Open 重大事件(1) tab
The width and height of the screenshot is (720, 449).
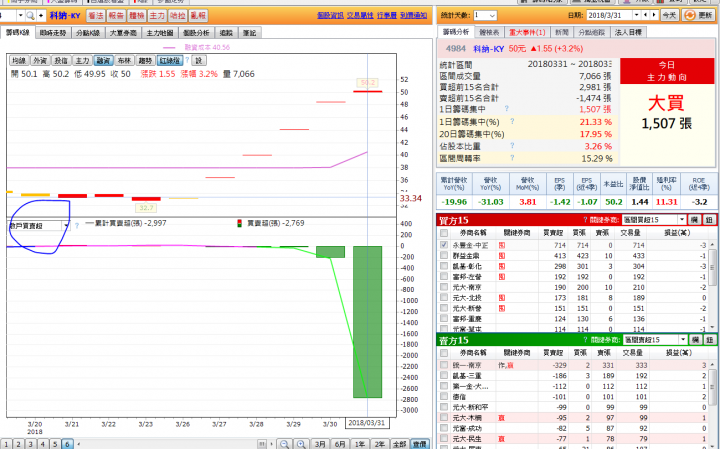(527, 32)
